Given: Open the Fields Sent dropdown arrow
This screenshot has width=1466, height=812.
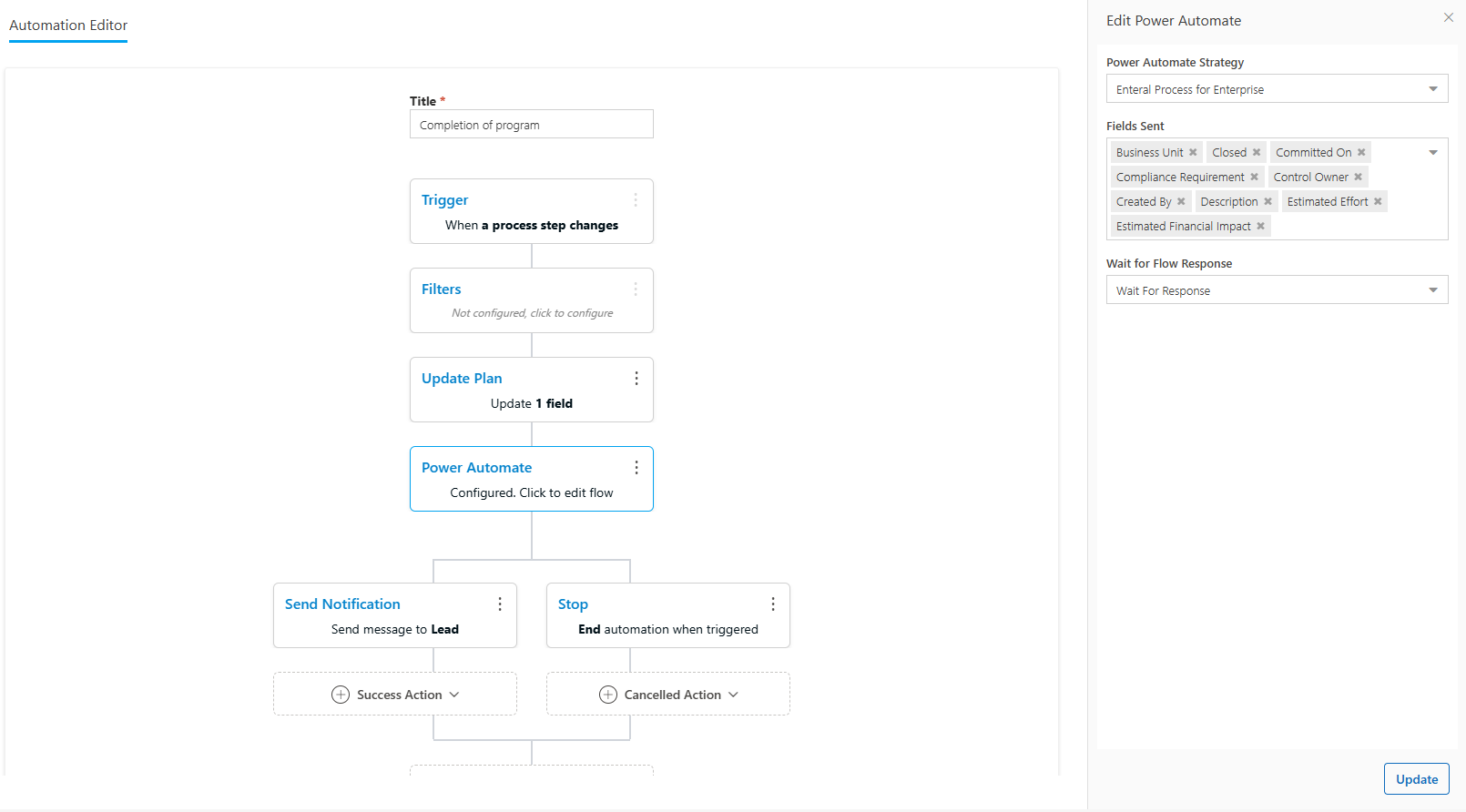Looking at the screenshot, I should [1433, 152].
